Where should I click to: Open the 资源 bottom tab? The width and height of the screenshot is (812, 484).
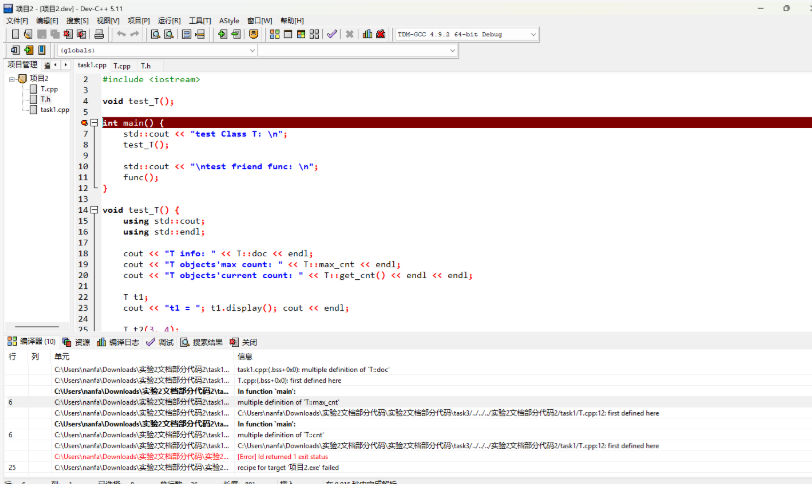coord(76,342)
